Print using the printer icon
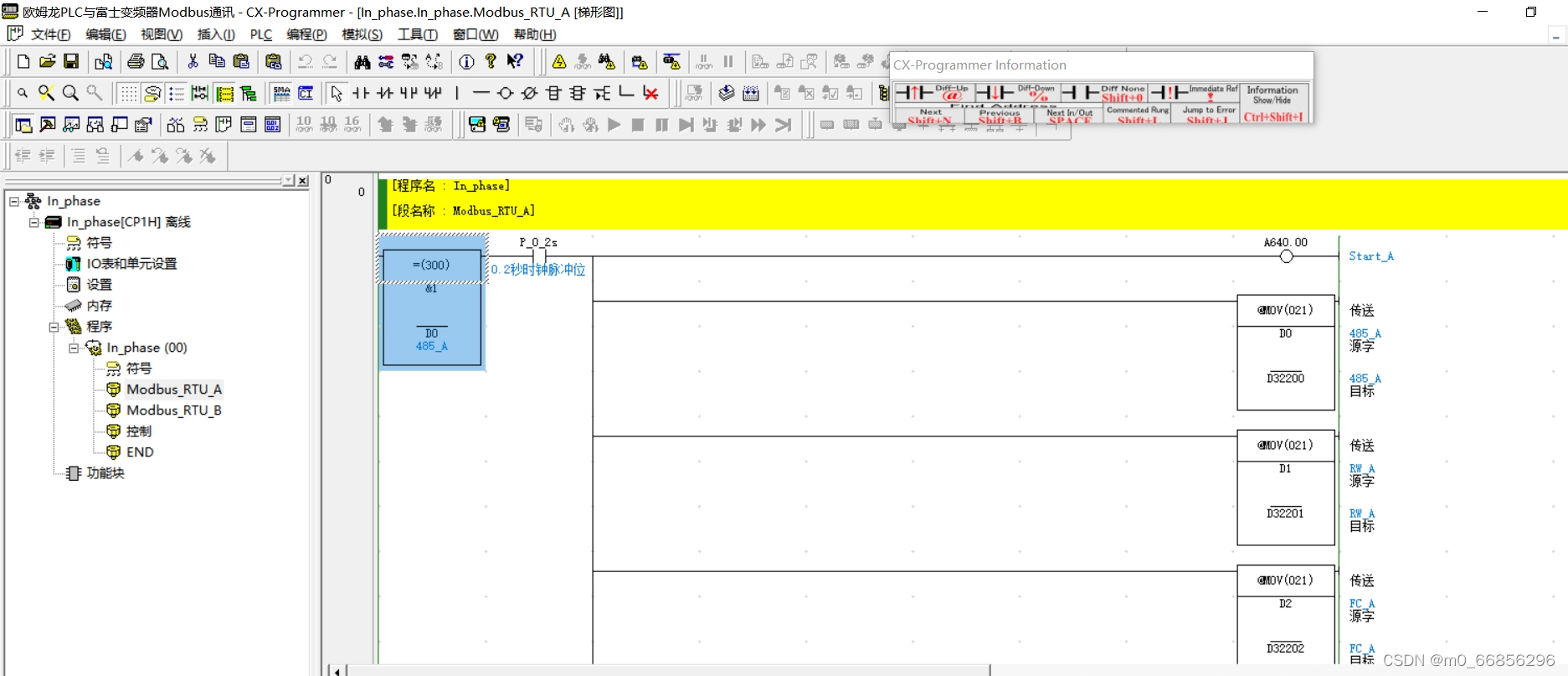The width and height of the screenshot is (1568, 676). point(136,61)
